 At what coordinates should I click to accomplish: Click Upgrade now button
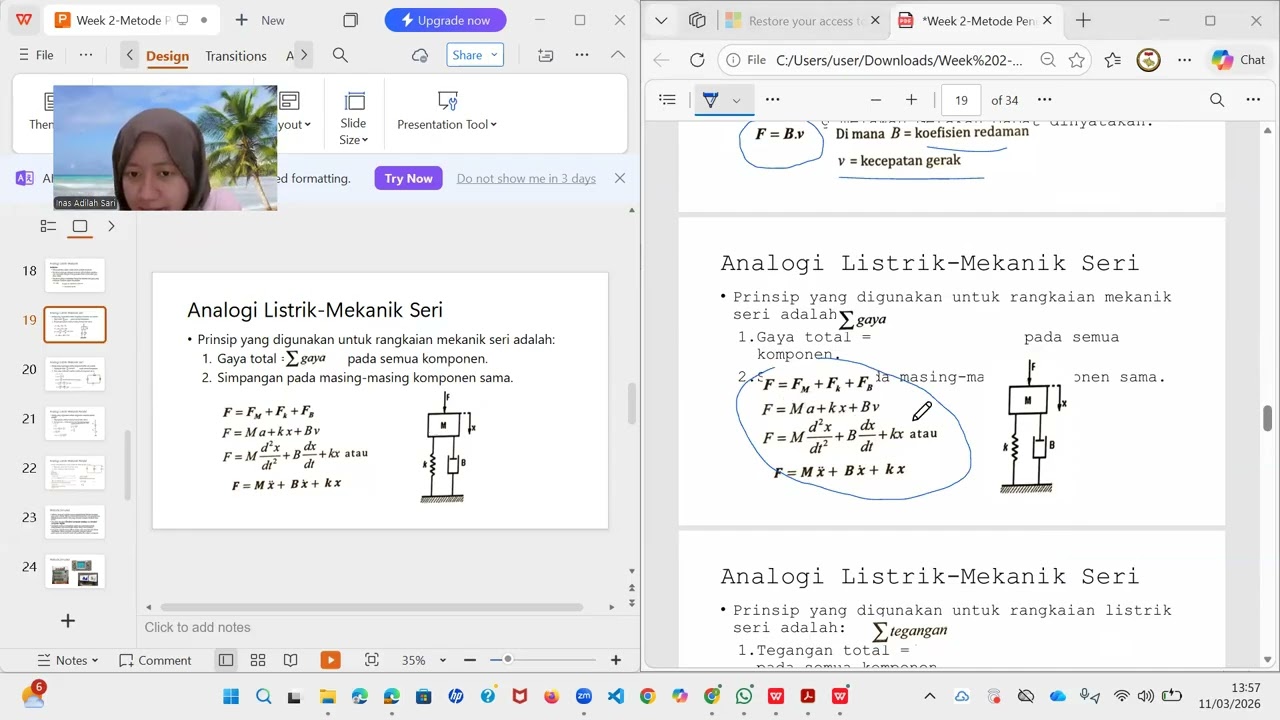pos(445,20)
